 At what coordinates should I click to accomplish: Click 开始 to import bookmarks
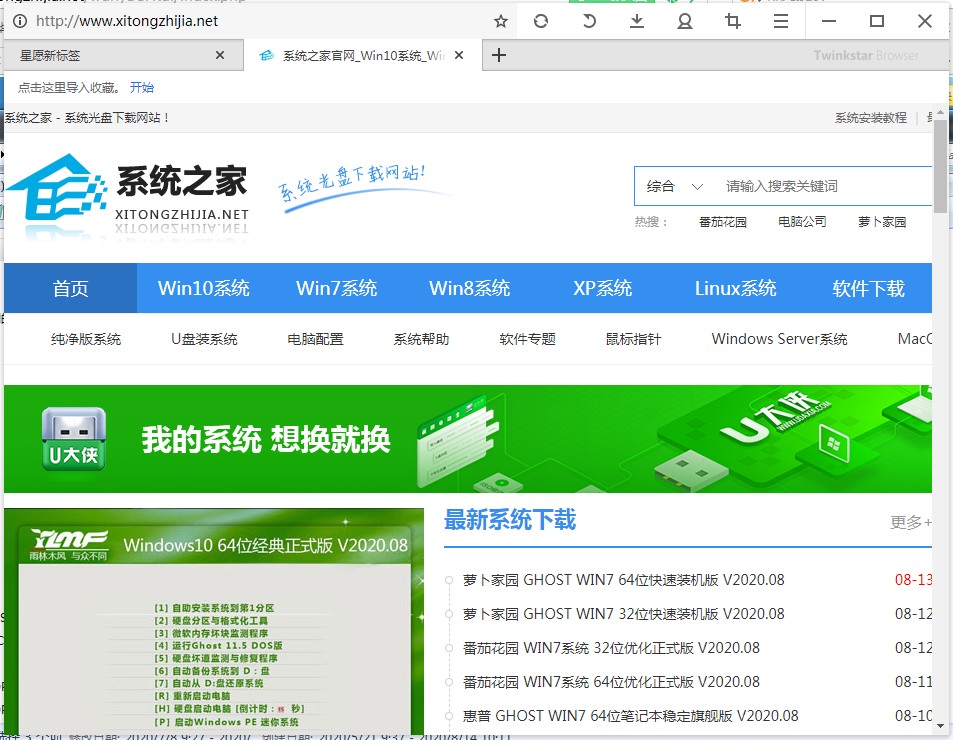142,87
